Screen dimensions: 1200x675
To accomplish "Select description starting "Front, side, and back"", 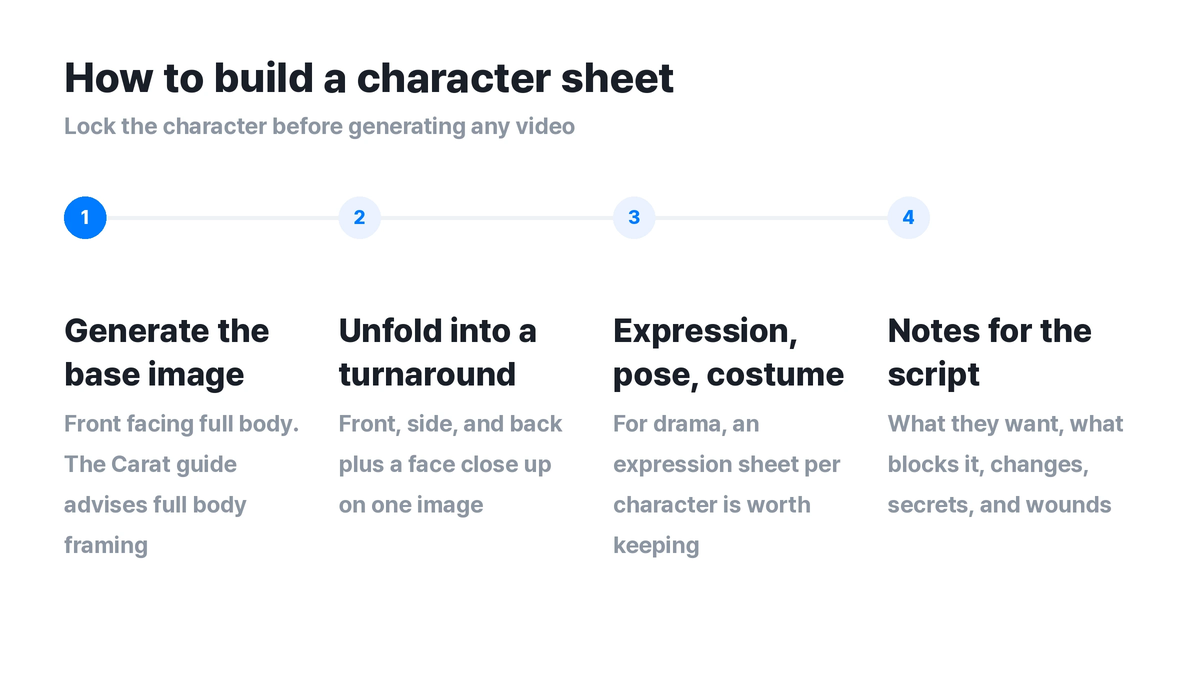I will 451,464.
